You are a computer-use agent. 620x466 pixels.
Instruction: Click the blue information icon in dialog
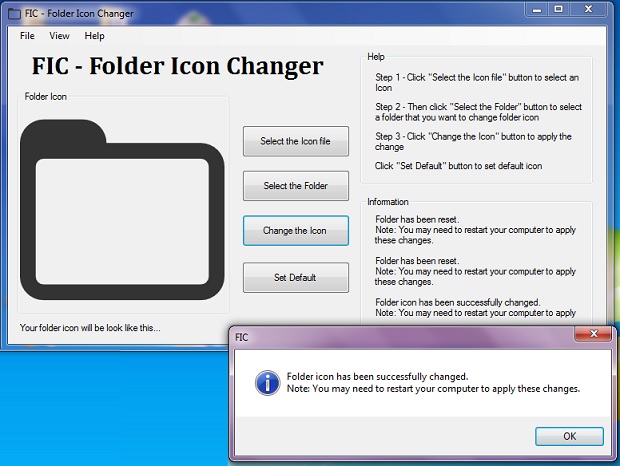(268, 383)
